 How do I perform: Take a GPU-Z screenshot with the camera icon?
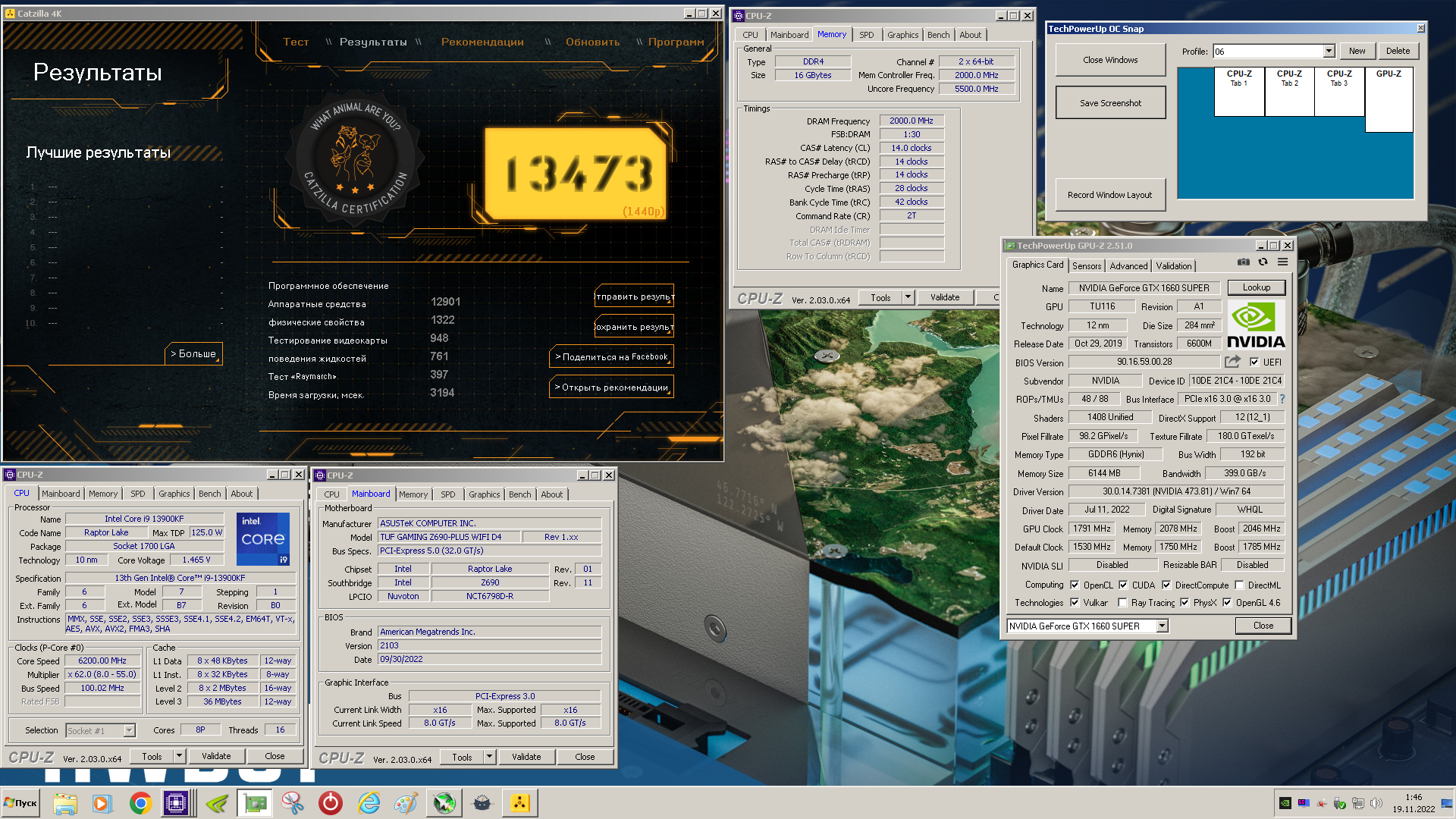point(1244,262)
